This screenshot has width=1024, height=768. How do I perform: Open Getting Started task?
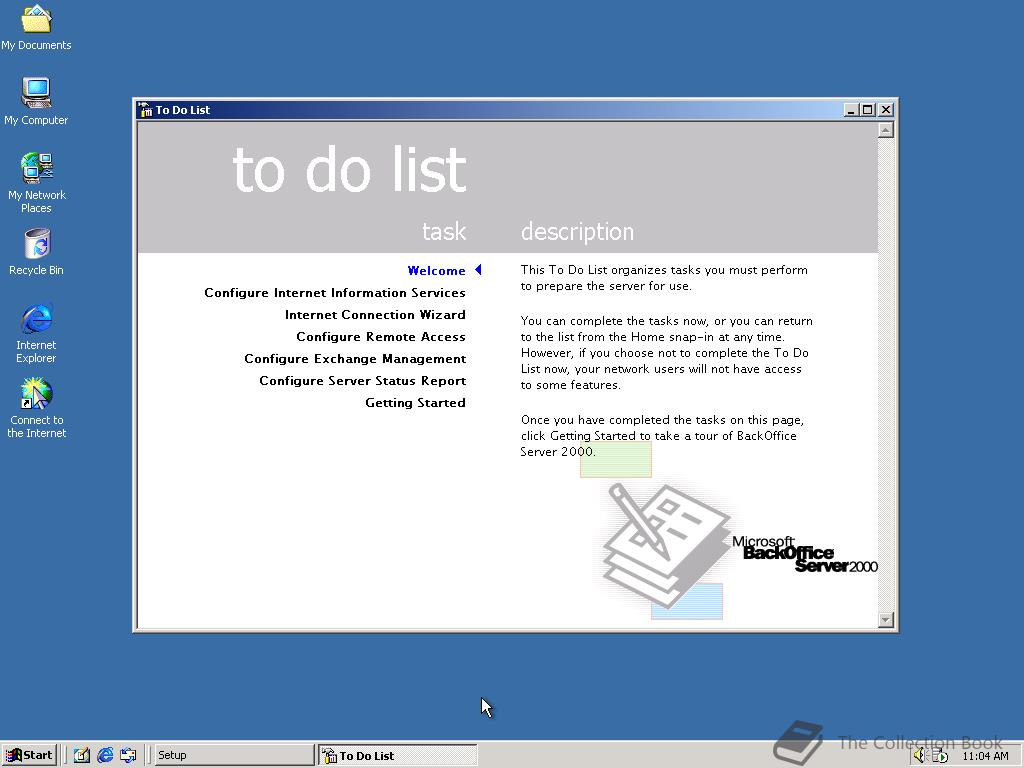(415, 403)
